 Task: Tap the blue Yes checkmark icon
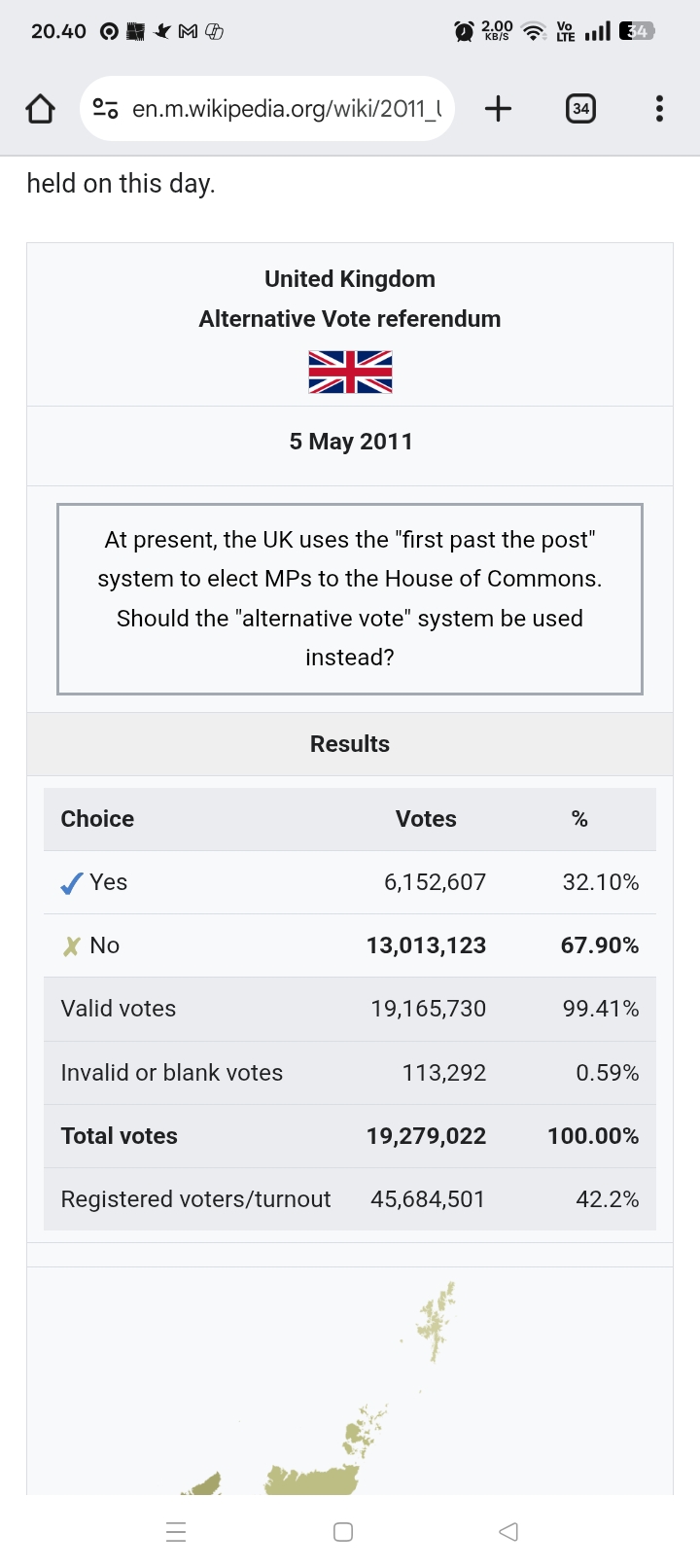(71, 883)
